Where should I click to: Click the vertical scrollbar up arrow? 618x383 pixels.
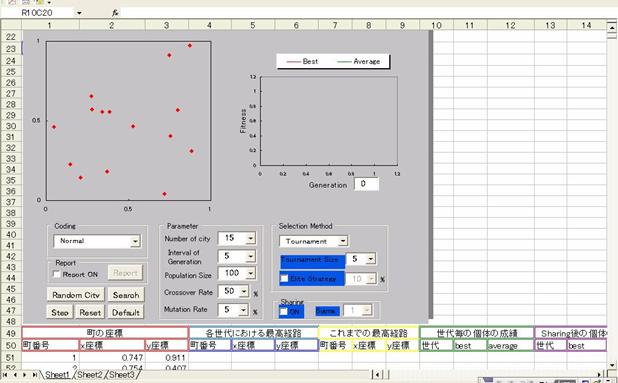(x=612, y=28)
